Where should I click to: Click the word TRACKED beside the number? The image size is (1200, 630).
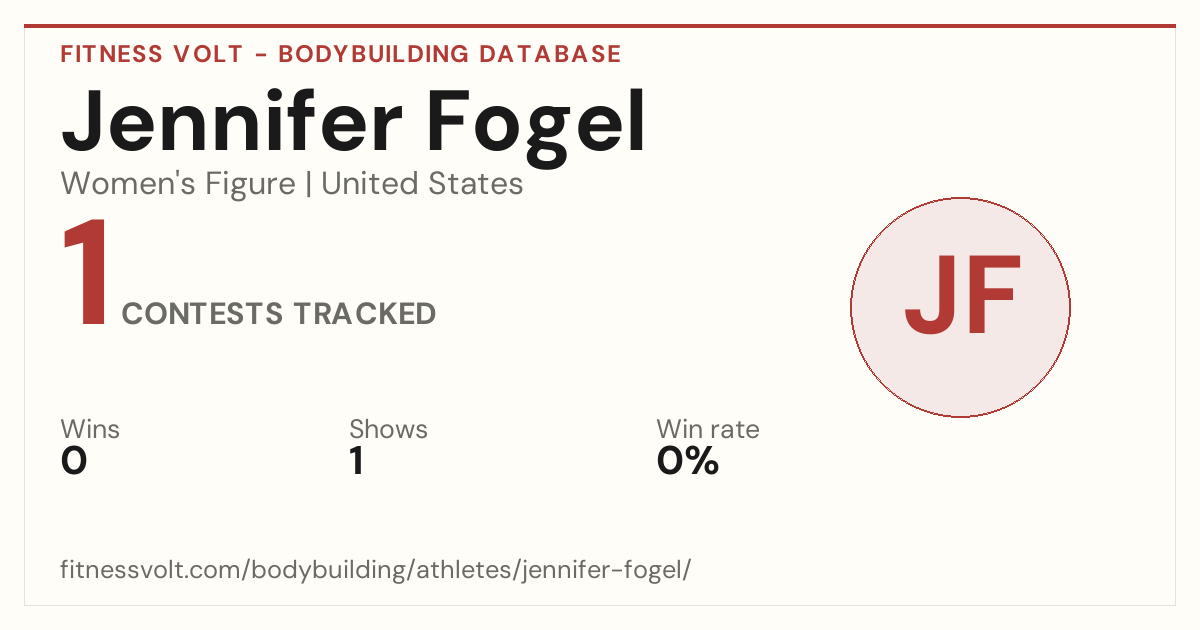(364, 313)
